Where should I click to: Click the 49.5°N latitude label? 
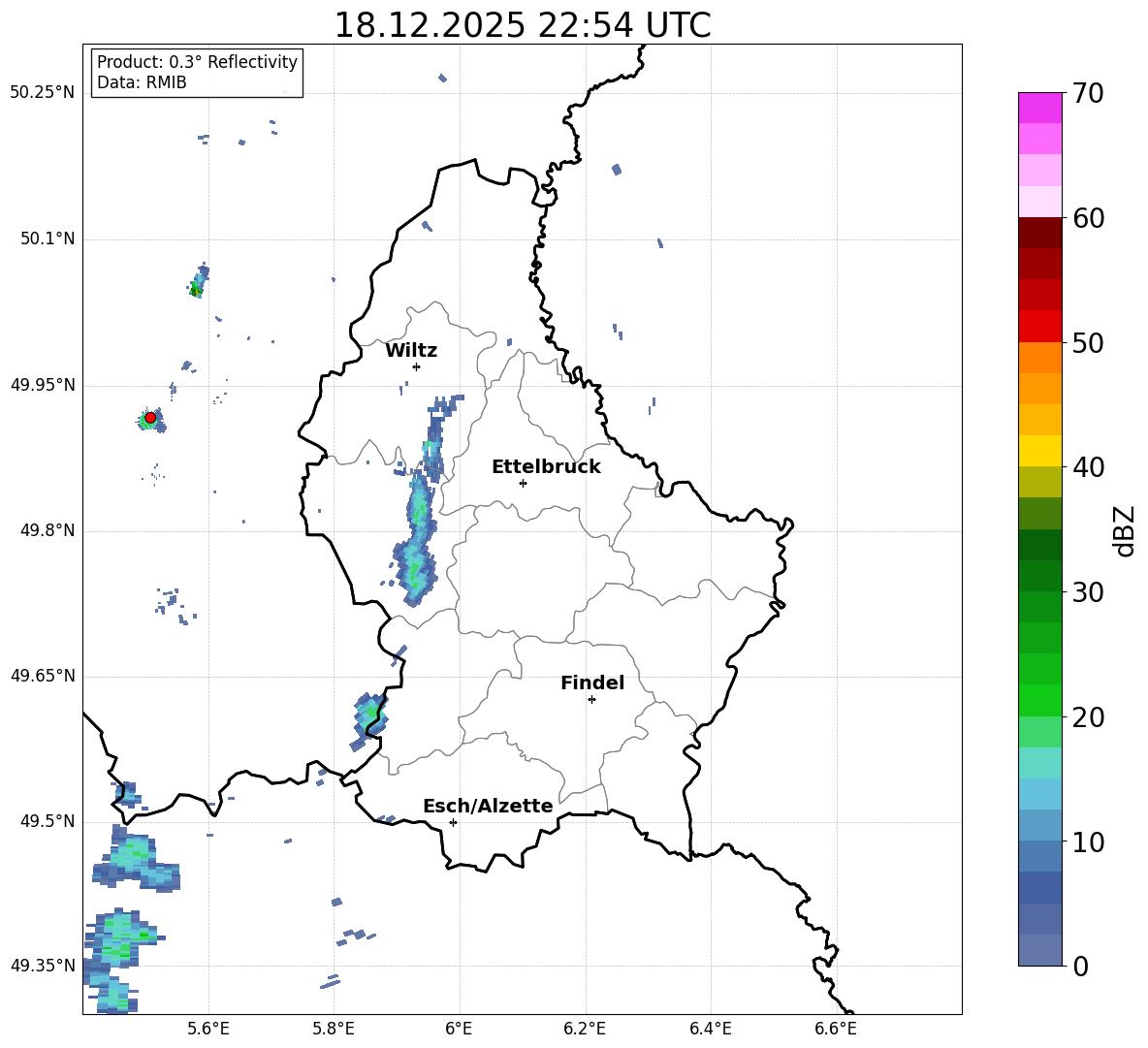tap(48, 822)
